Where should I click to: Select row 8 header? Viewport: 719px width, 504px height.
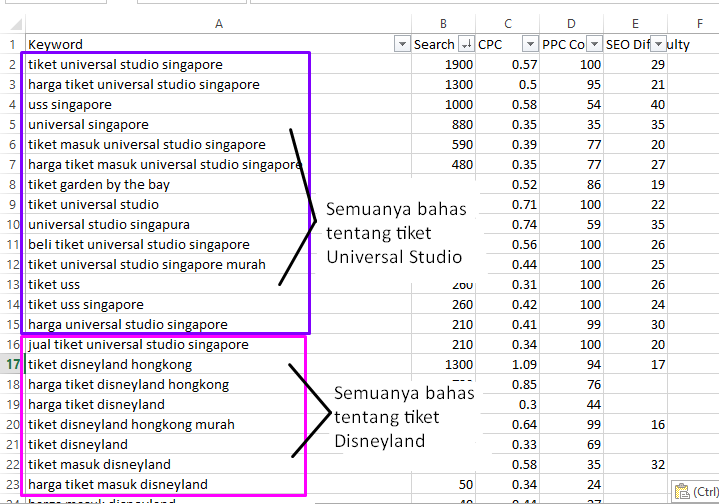[x=12, y=184]
